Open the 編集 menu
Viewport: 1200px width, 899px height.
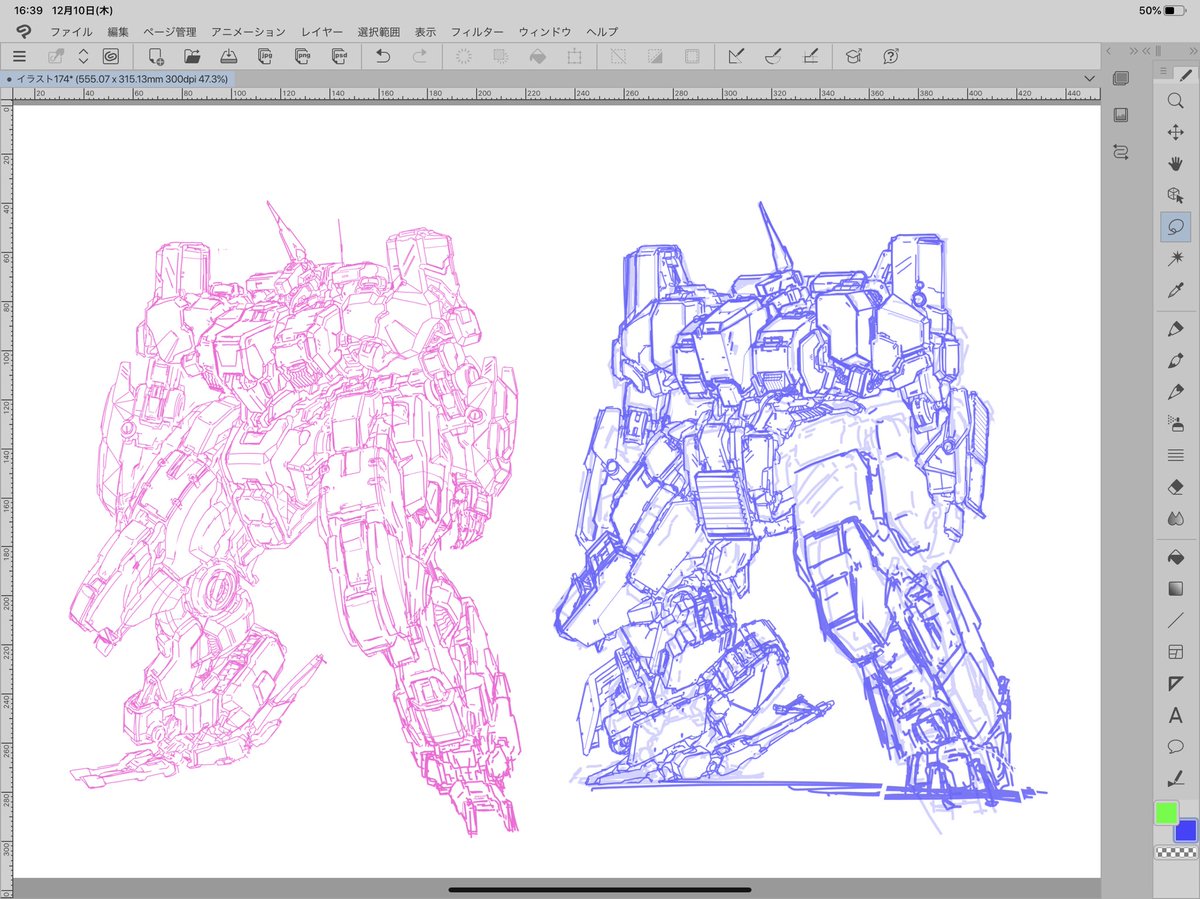click(118, 32)
